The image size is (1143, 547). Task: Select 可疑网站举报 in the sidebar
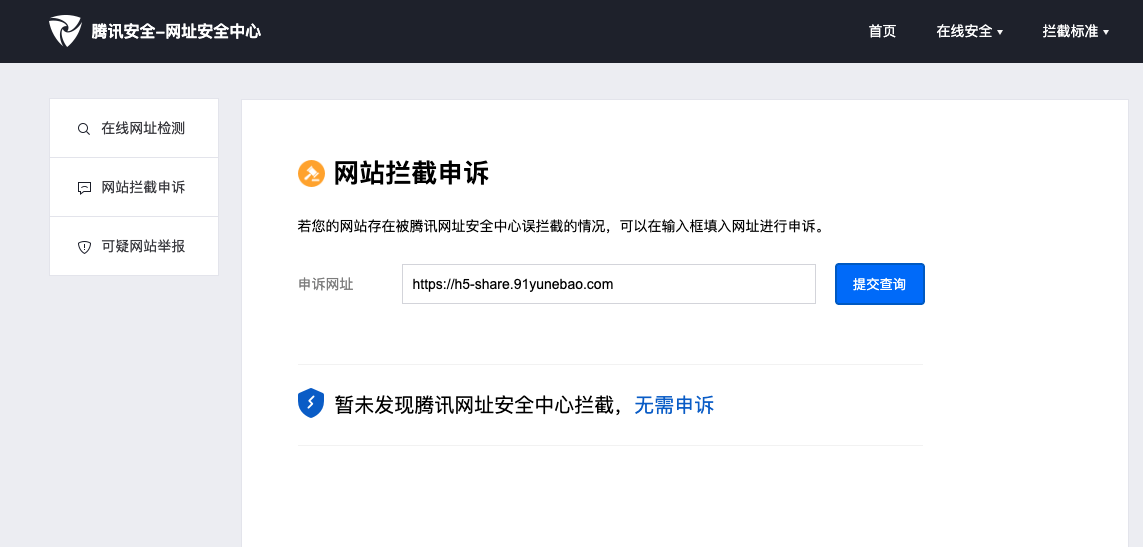click(134, 247)
